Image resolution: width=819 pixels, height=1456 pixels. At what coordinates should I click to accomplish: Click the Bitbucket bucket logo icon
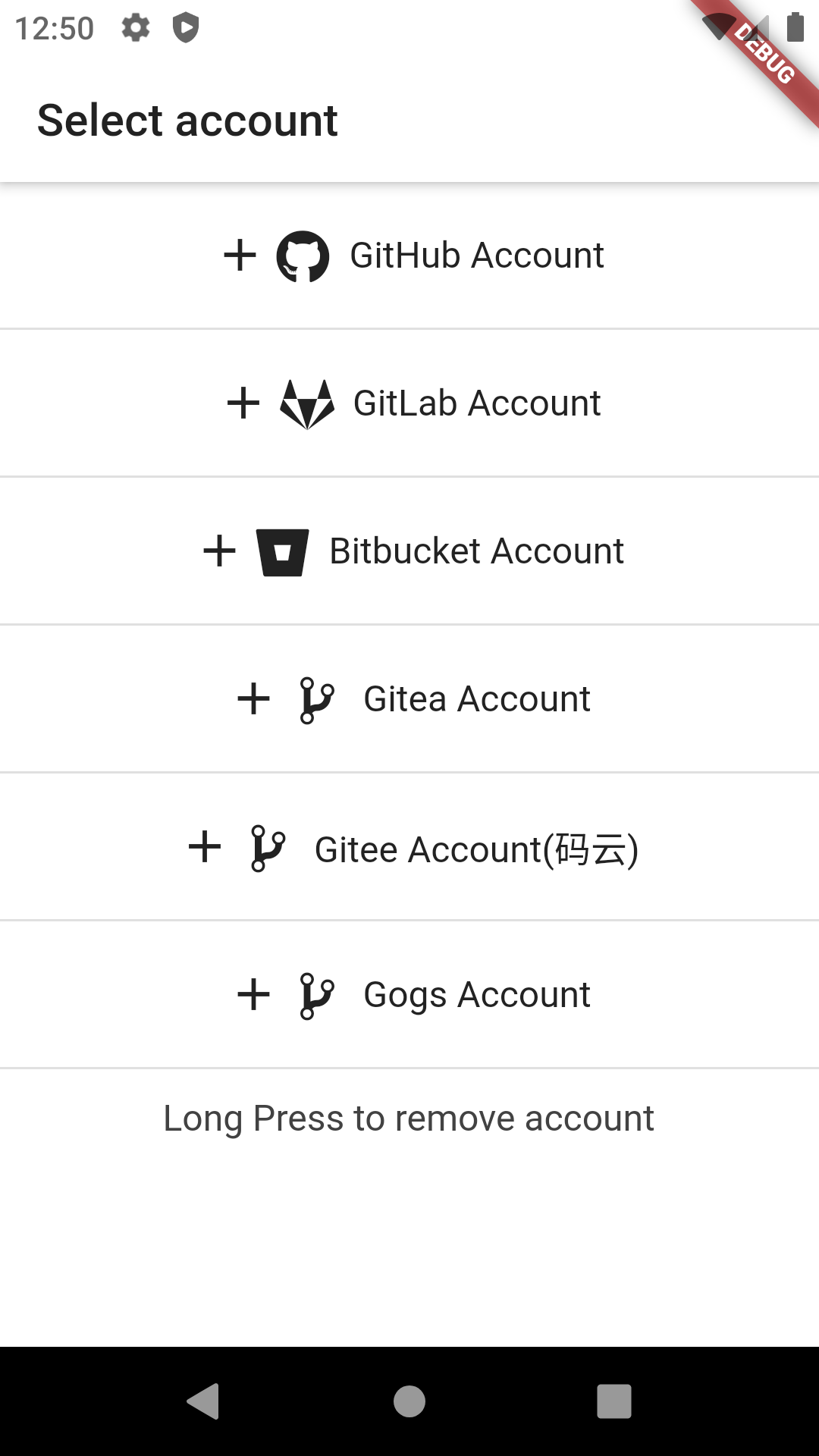(x=282, y=552)
